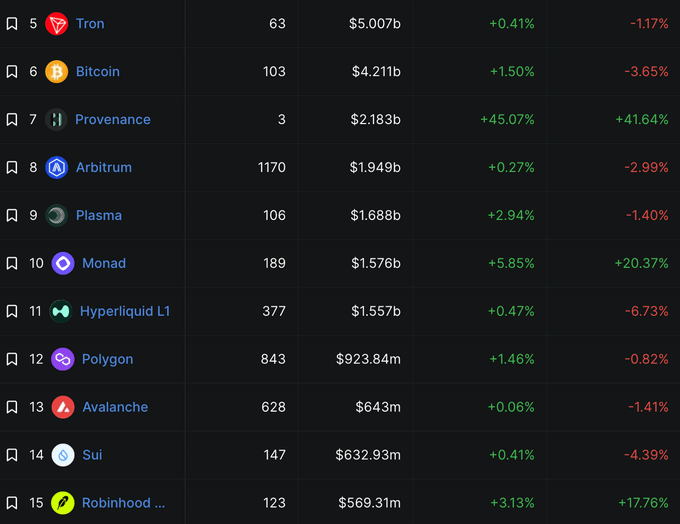Open the Provenance chain page

[x=113, y=119]
